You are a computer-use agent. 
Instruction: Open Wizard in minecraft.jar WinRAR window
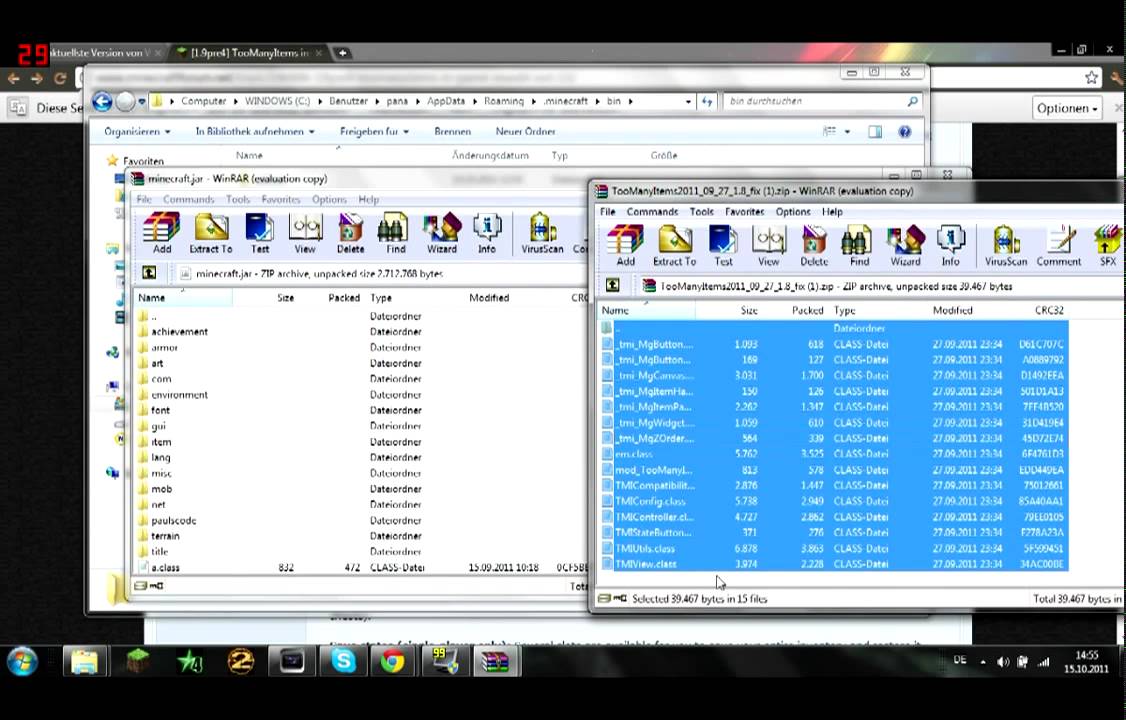pyautogui.click(x=442, y=233)
